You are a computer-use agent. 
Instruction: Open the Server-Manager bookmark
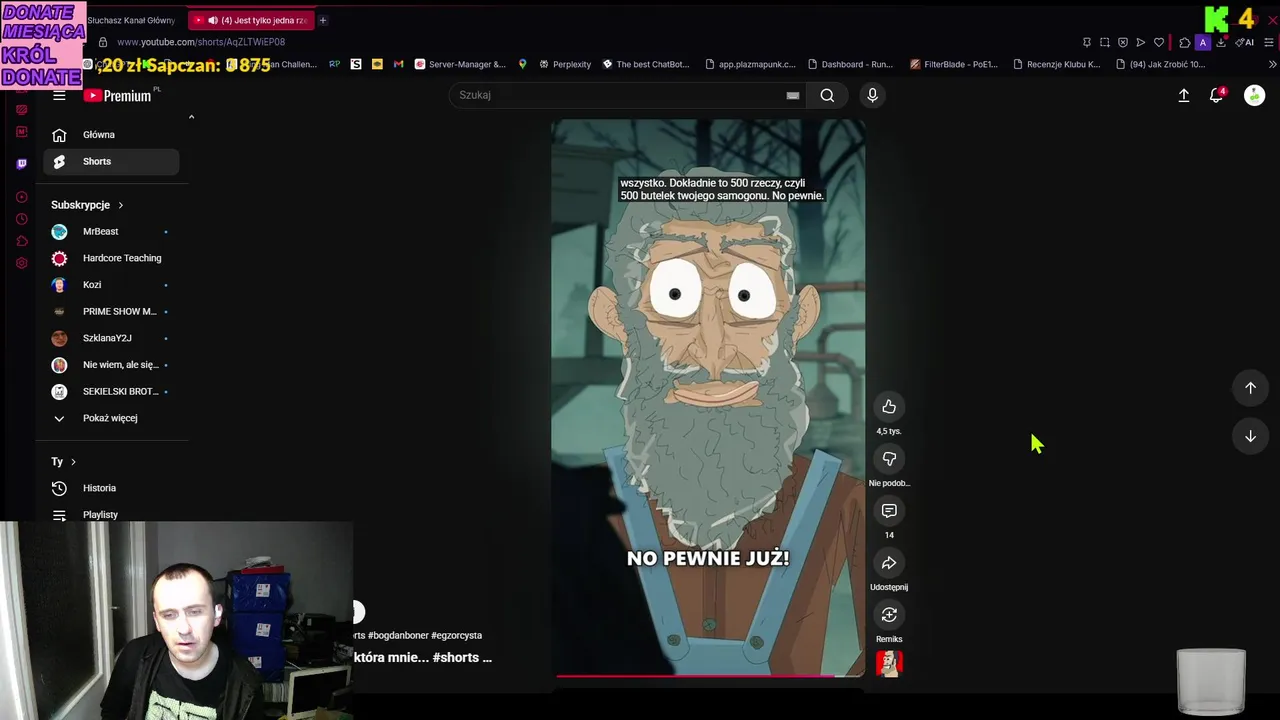(460, 64)
